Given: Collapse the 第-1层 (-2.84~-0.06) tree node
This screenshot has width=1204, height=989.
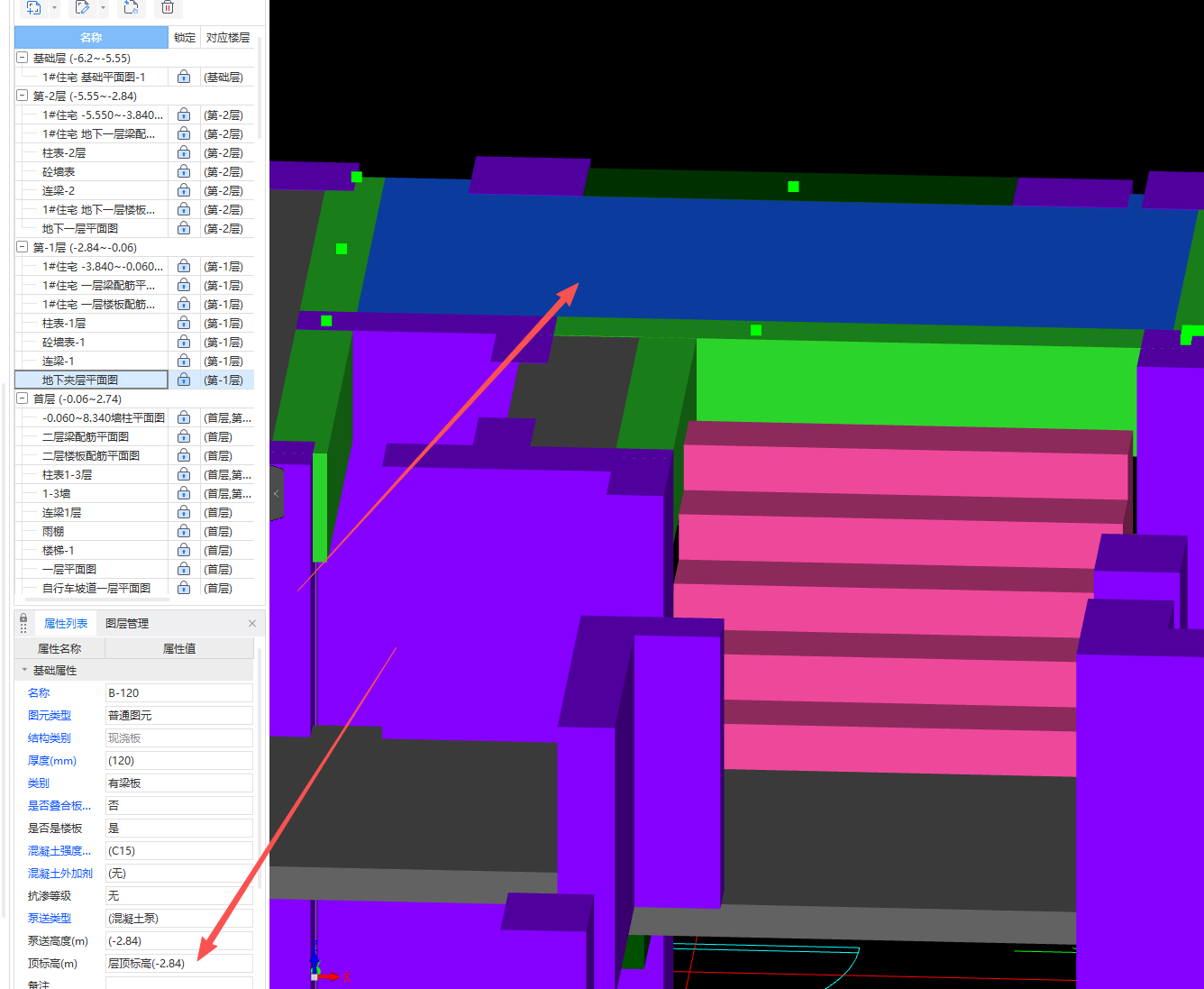Looking at the screenshot, I should (22, 247).
